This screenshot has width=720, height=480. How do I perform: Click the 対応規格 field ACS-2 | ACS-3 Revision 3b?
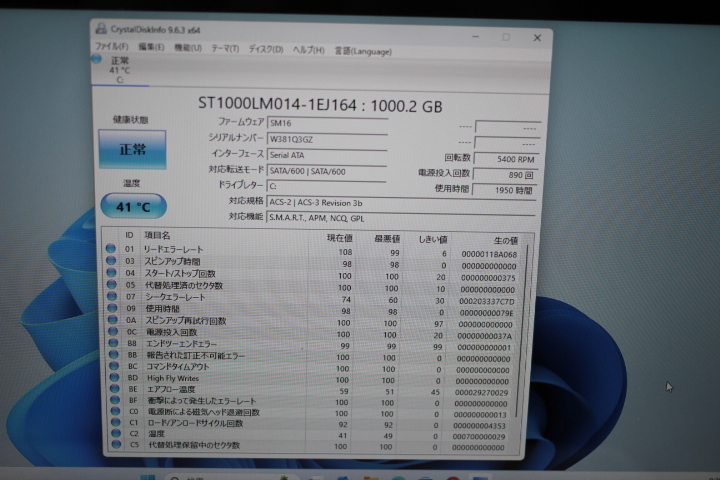point(401,203)
